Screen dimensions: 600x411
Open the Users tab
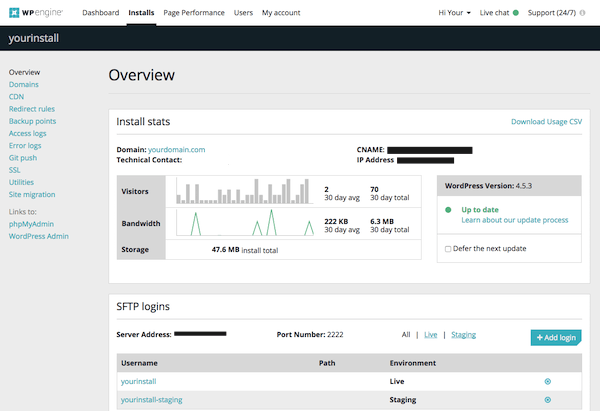243,13
